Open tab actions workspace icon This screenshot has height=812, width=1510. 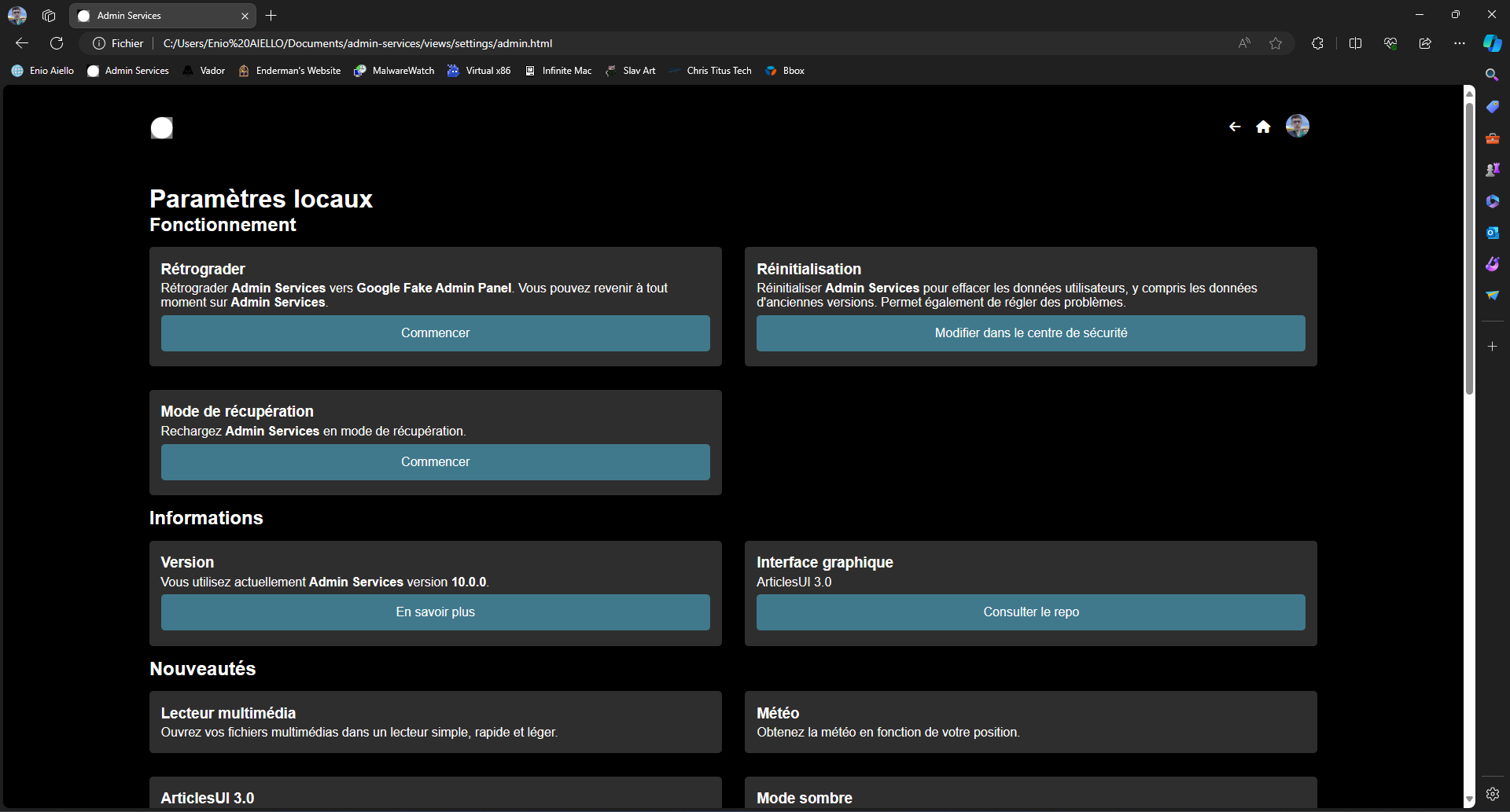tap(49, 15)
